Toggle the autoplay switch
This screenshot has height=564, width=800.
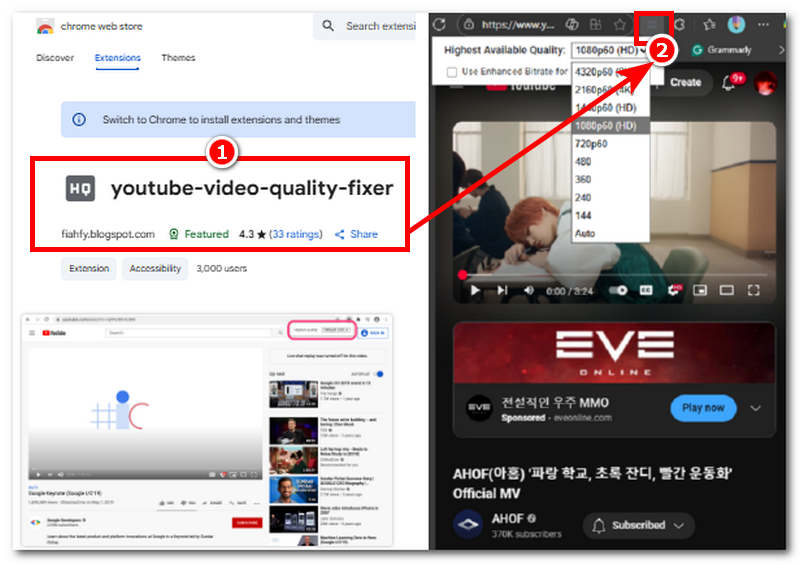click(x=618, y=290)
